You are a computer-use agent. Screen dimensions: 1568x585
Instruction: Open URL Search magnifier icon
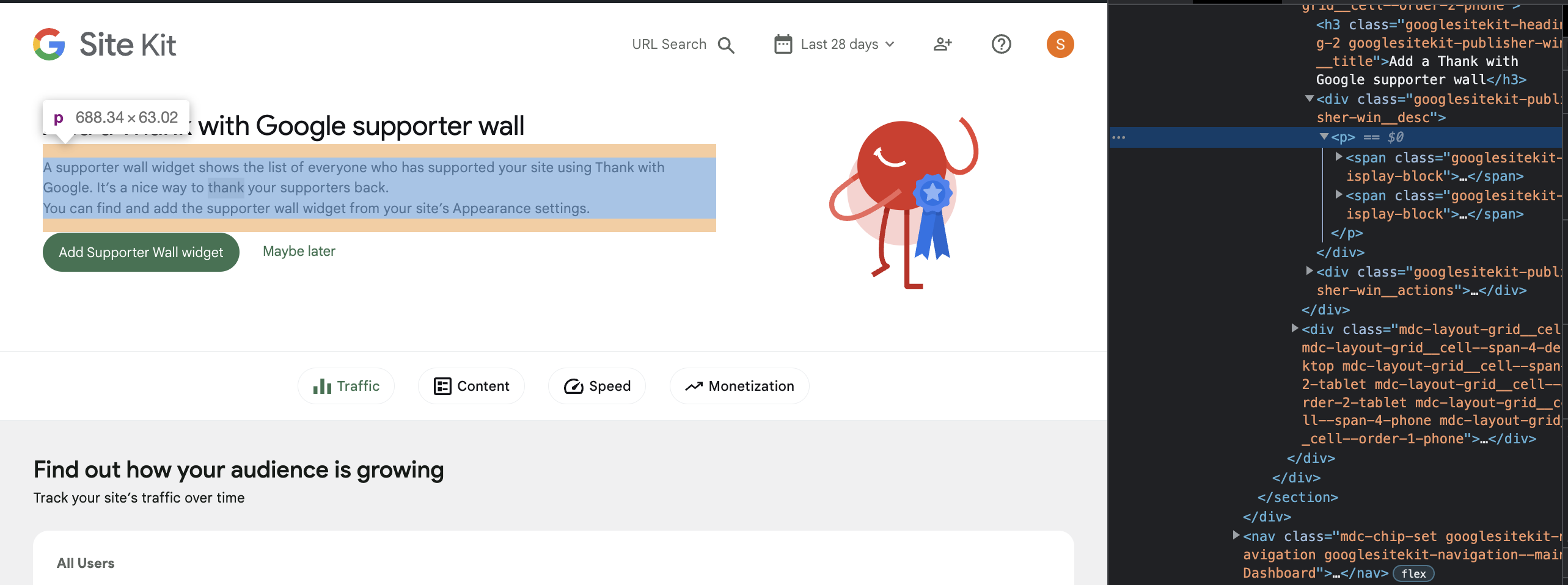726,45
